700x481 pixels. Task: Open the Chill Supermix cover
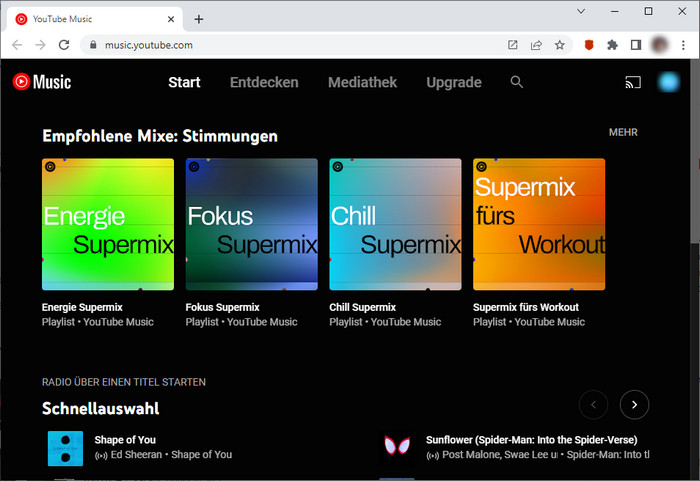(396, 224)
